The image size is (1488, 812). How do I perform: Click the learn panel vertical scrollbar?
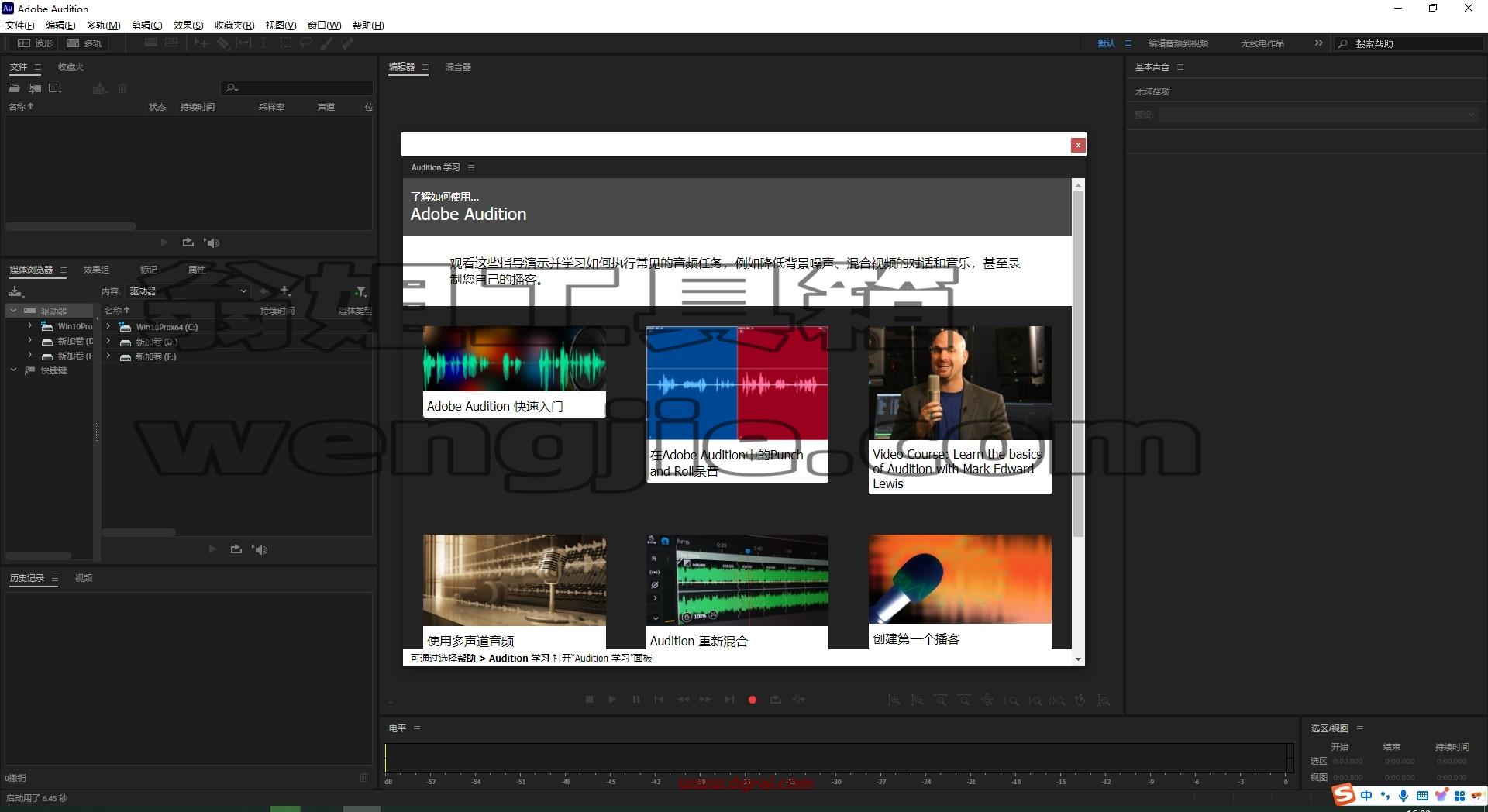click(1078, 364)
